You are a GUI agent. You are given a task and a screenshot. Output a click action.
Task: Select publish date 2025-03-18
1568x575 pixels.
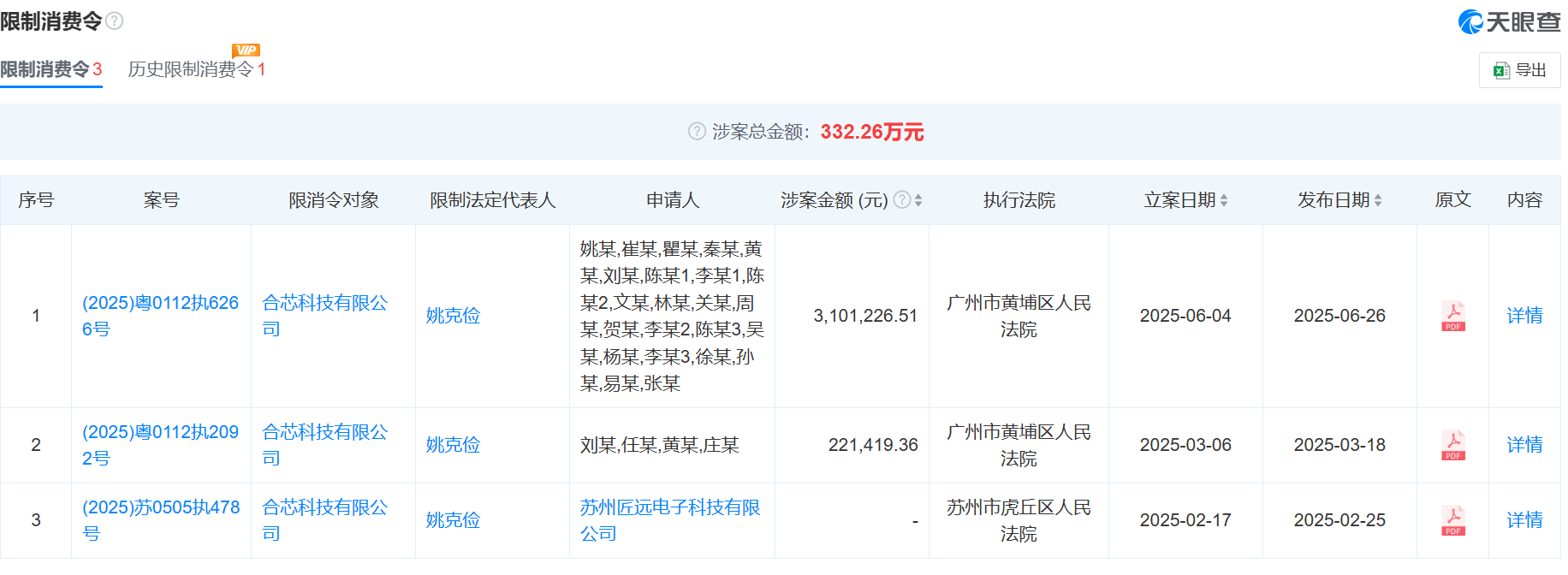[1339, 445]
